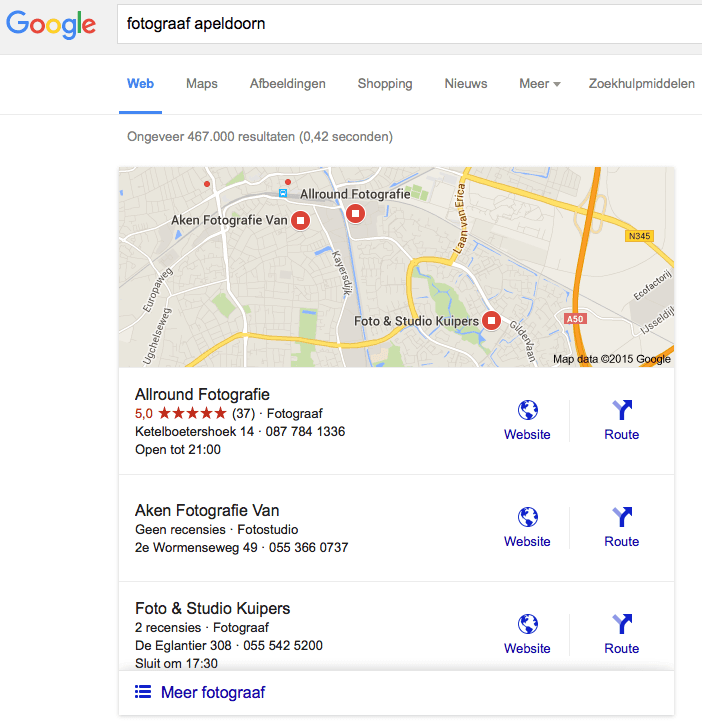This screenshot has height=722, width=702.
Task: Click the Aken Fotografie Van map pin
Action: [300, 221]
